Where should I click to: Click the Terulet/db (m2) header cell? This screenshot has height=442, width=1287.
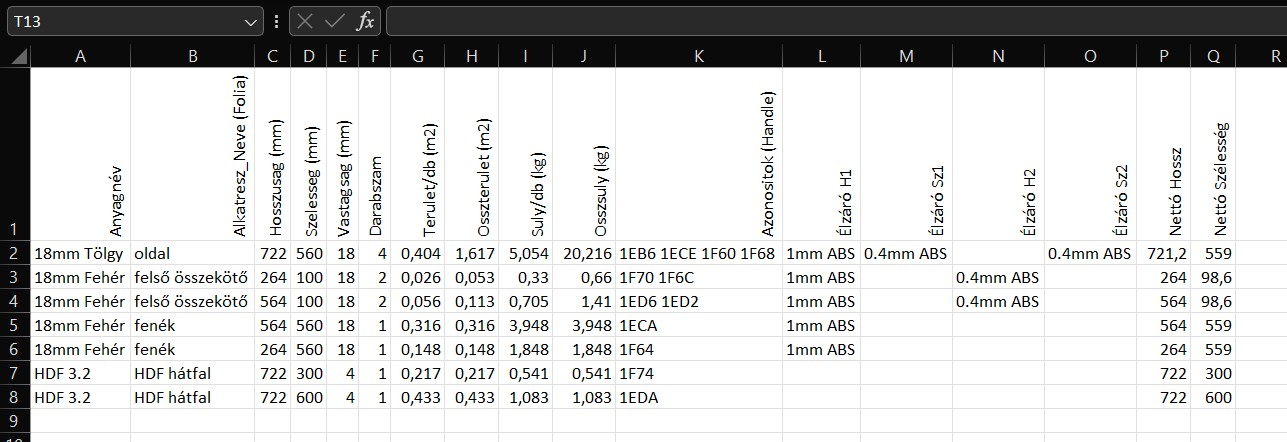pos(418,153)
